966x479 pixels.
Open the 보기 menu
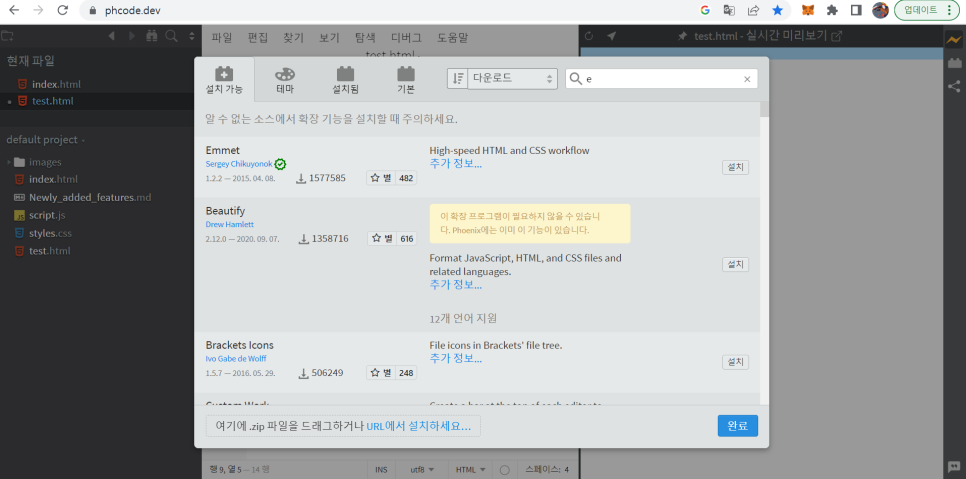[x=329, y=38]
